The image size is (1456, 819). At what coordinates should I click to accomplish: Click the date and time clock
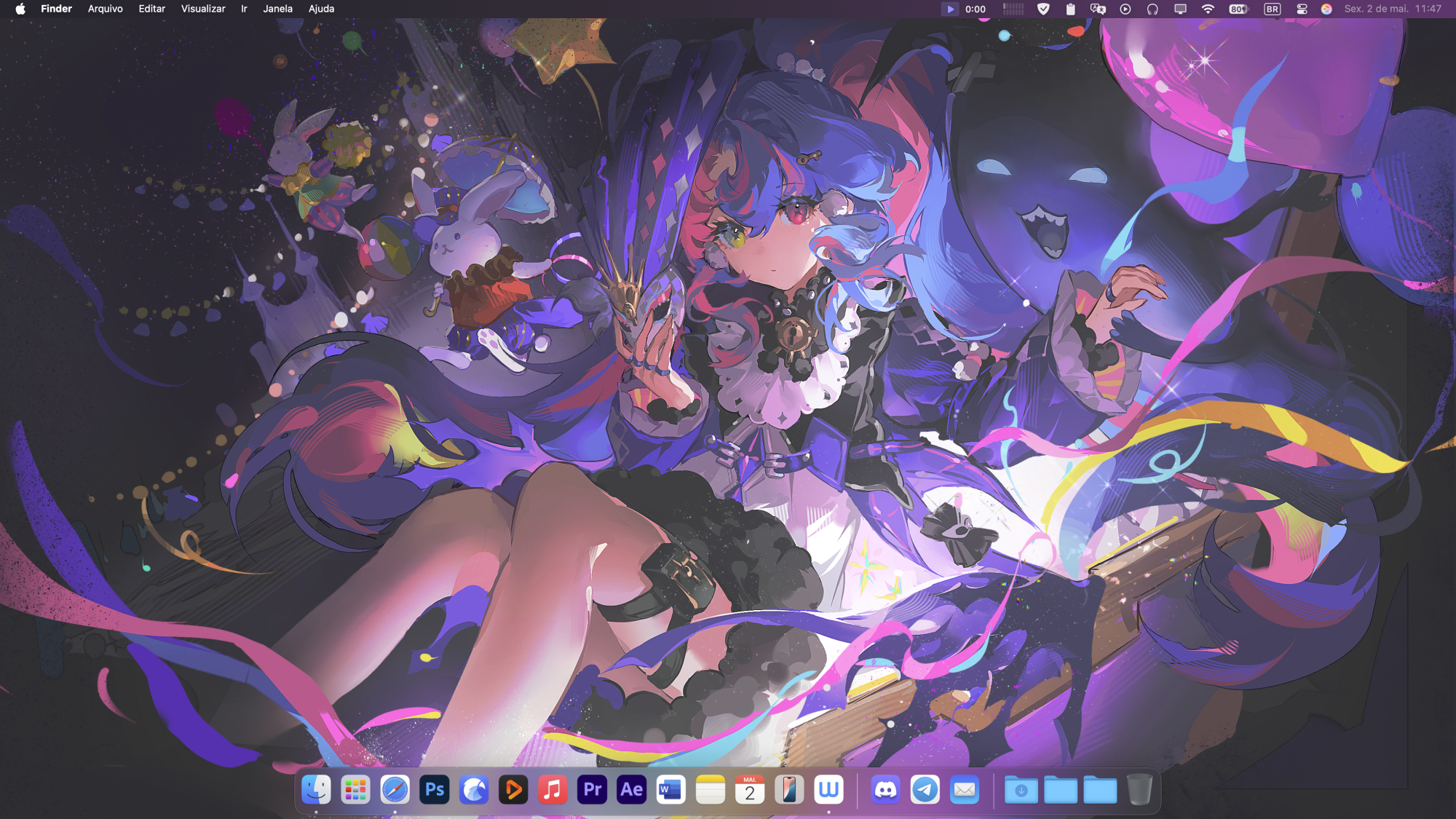tap(1393, 9)
